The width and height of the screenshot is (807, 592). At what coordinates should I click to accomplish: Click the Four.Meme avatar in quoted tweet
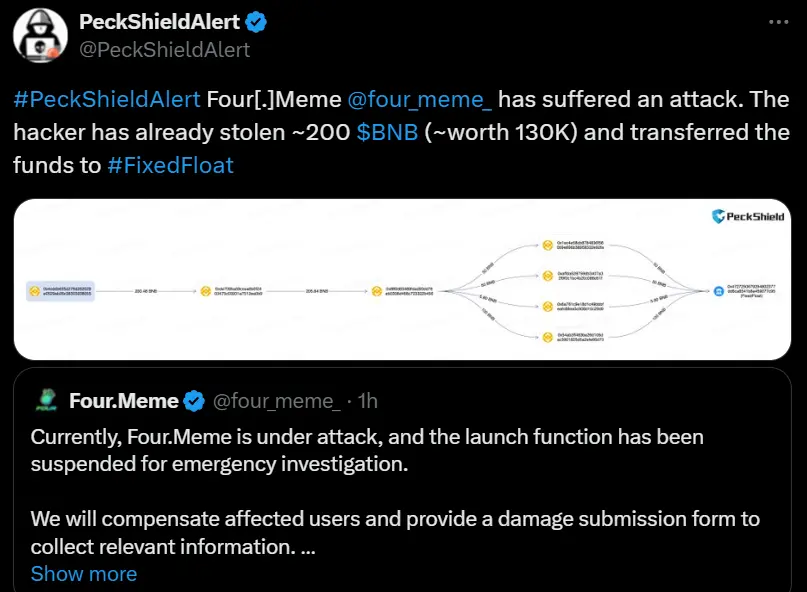click(45, 401)
